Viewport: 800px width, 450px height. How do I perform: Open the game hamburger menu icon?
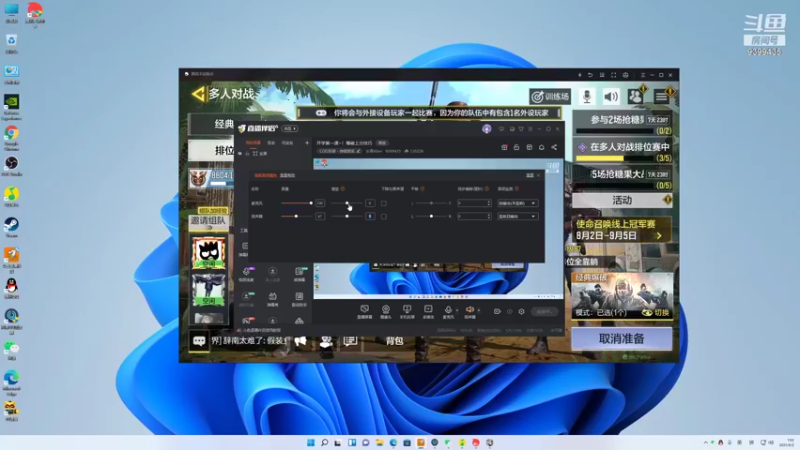(x=662, y=96)
